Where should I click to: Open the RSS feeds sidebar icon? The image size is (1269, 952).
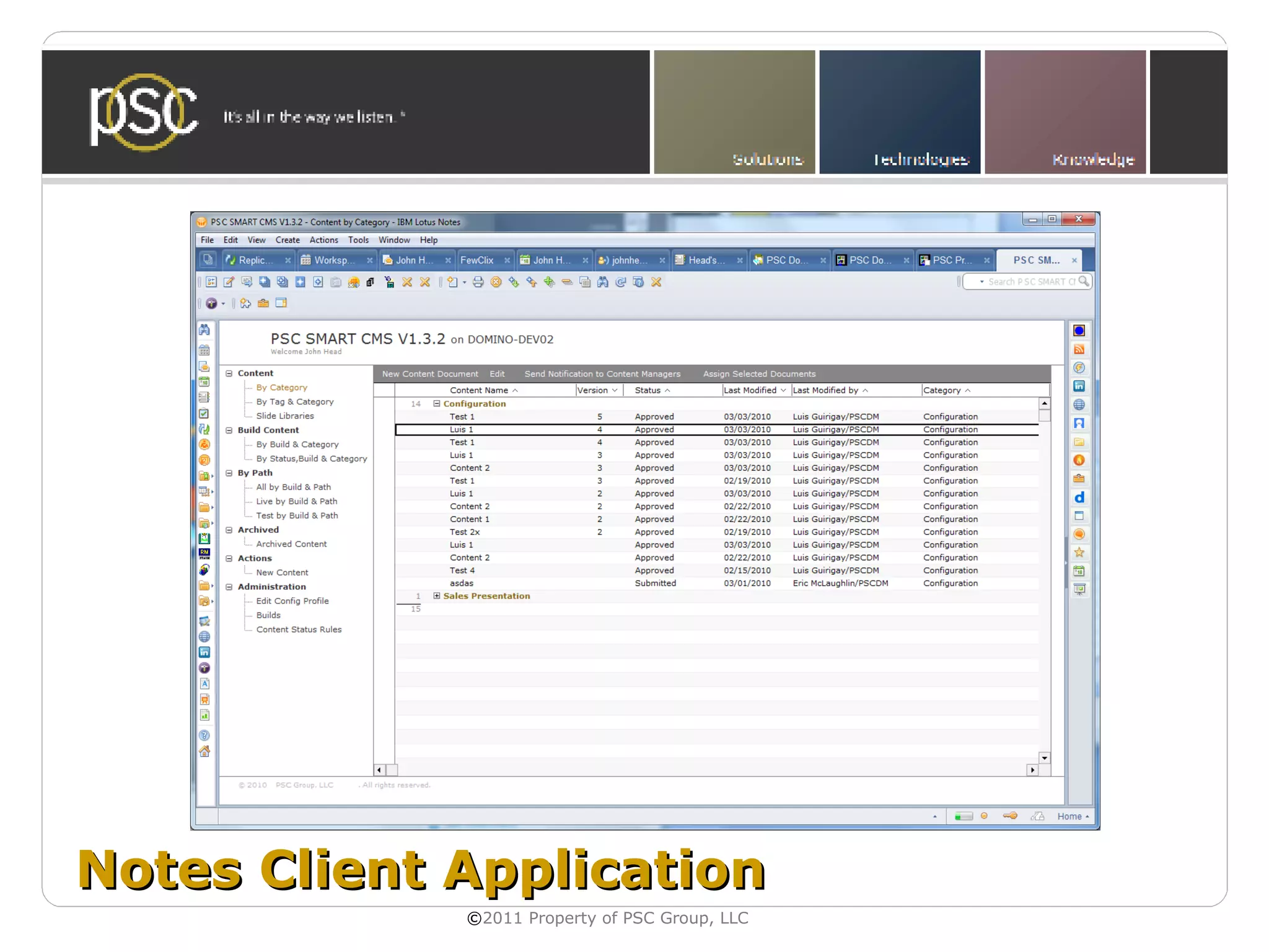1079,349
